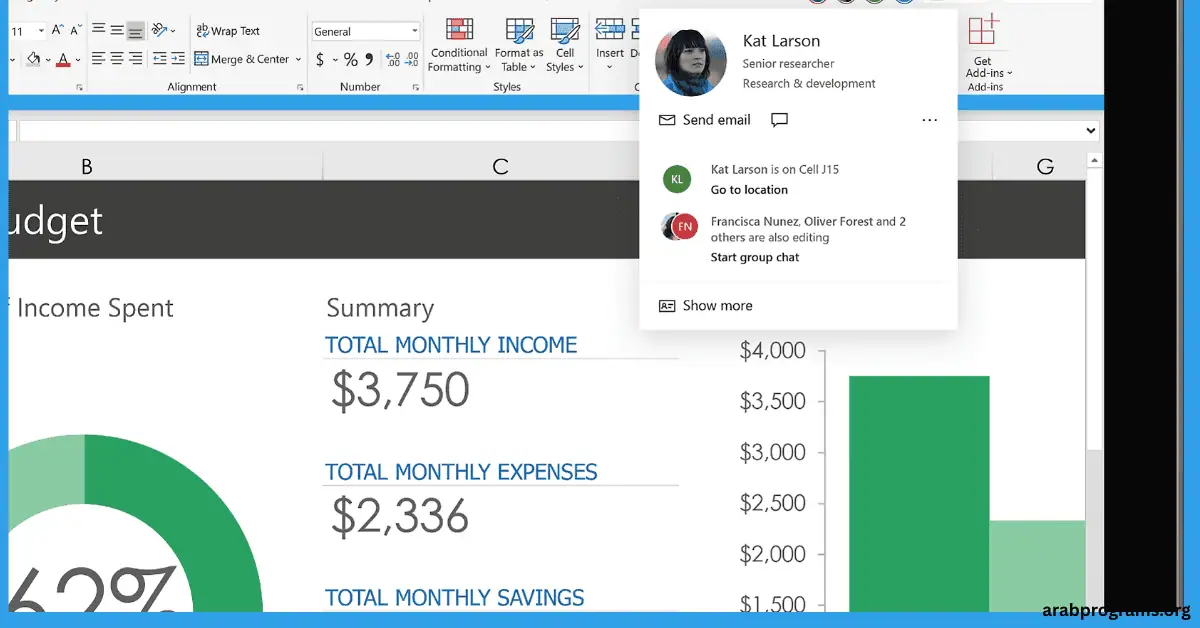The height and width of the screenshot is (628, 1200).
Task: Expand the accounting format dropdown arrow
Action: [x=334, y=60]
